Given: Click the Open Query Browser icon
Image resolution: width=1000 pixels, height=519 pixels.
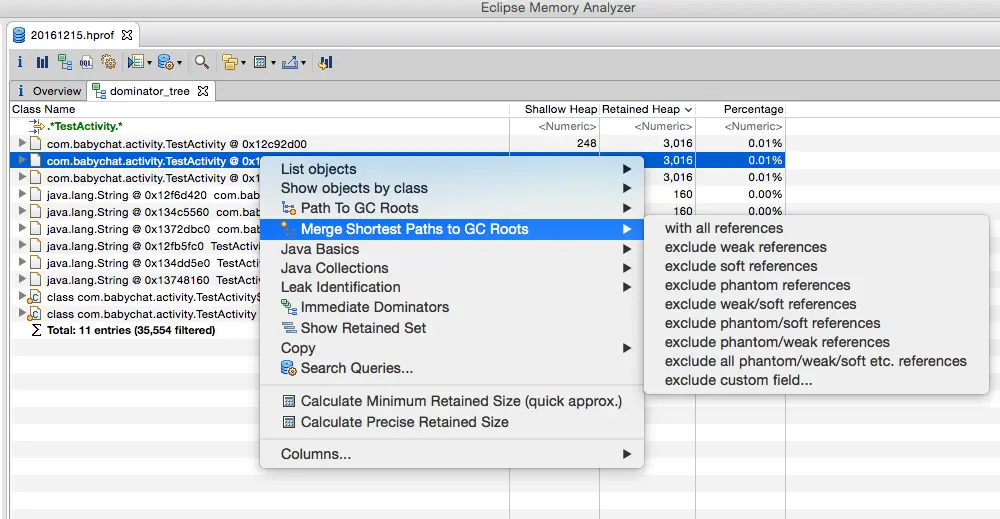Looking at the screenshot, I should click(165, 62).
